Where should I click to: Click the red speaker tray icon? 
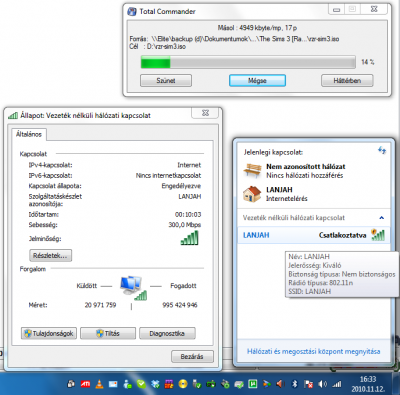click(280, 384)
